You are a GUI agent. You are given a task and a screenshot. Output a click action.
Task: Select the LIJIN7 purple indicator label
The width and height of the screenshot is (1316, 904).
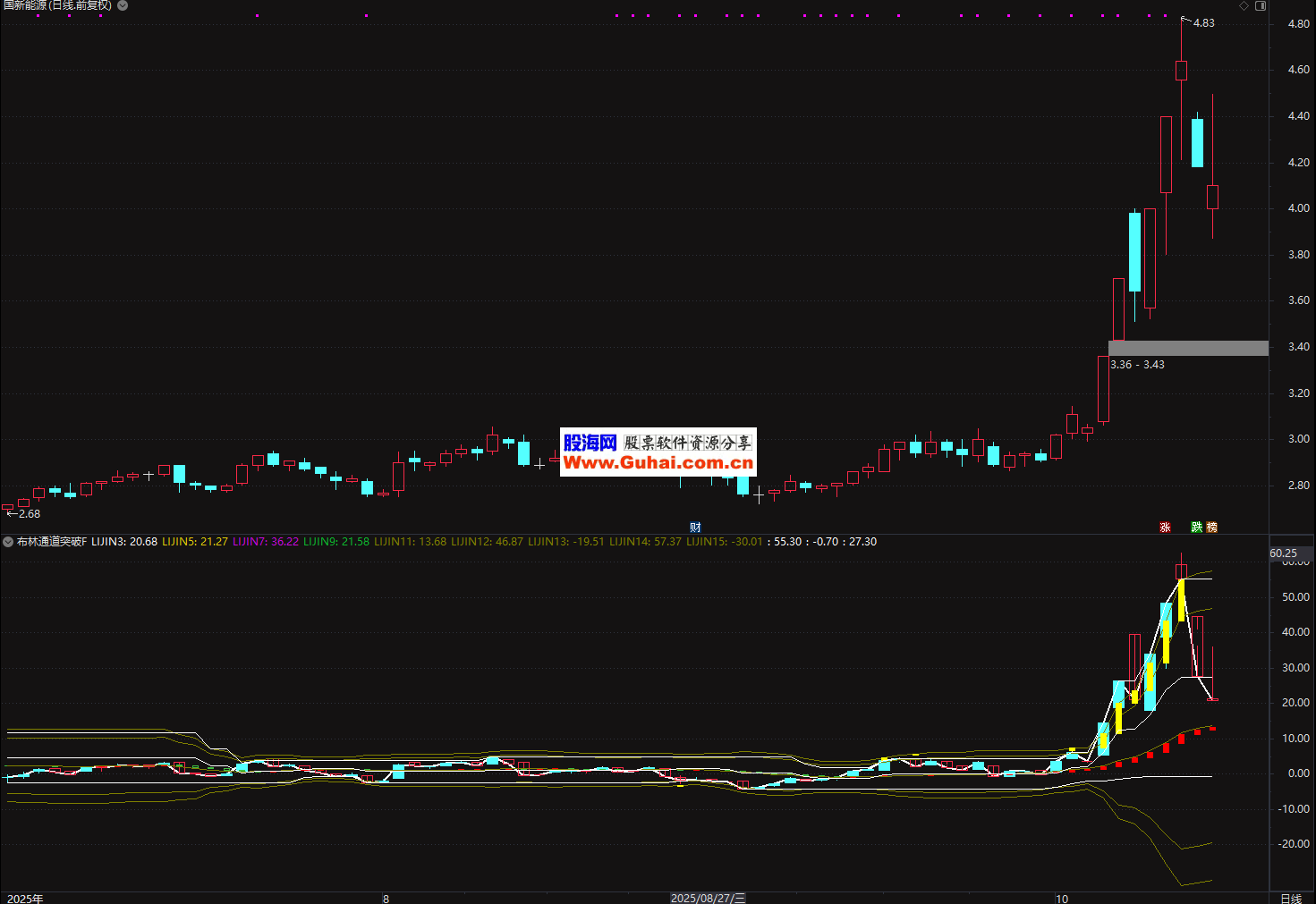[266, 542]
